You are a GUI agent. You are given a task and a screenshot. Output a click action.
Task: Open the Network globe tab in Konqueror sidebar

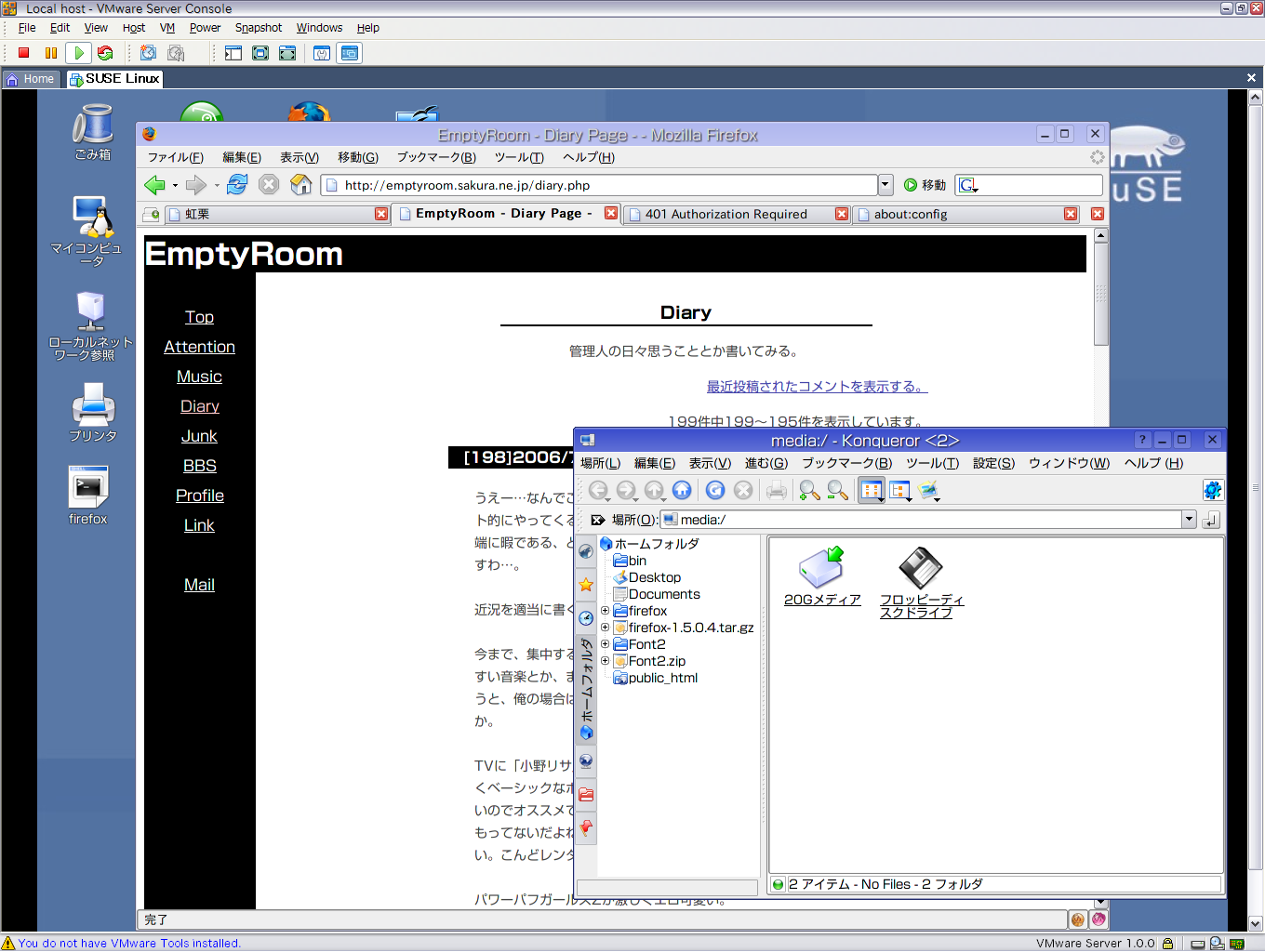click(x=586, y=761)
